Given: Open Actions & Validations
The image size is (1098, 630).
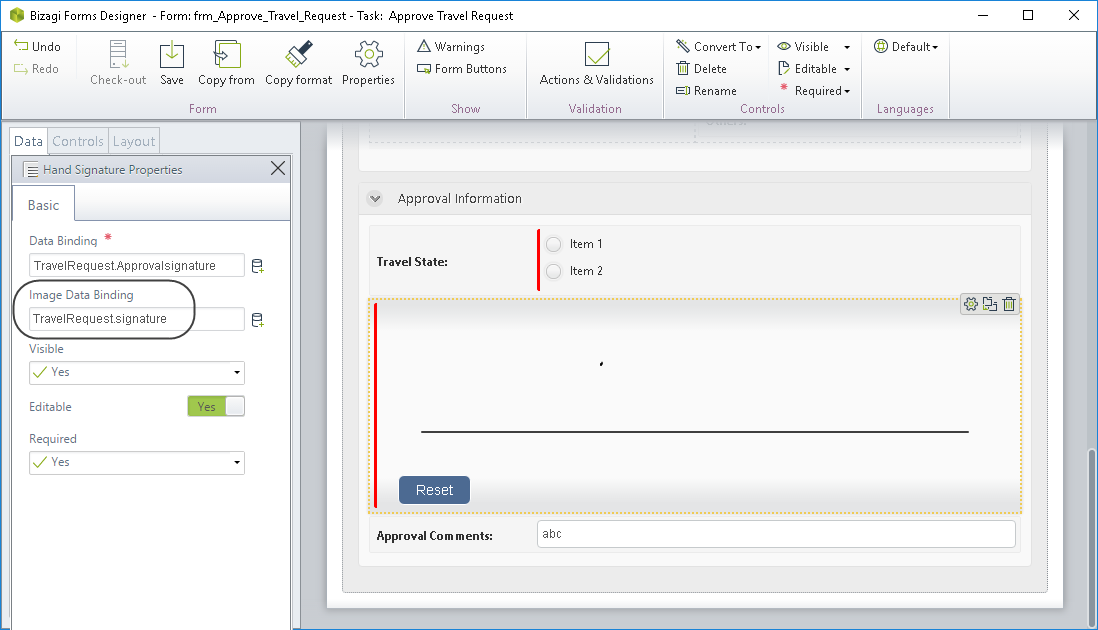Looking at the screenshot, I should pyautogui.click(x=597, y=63).
